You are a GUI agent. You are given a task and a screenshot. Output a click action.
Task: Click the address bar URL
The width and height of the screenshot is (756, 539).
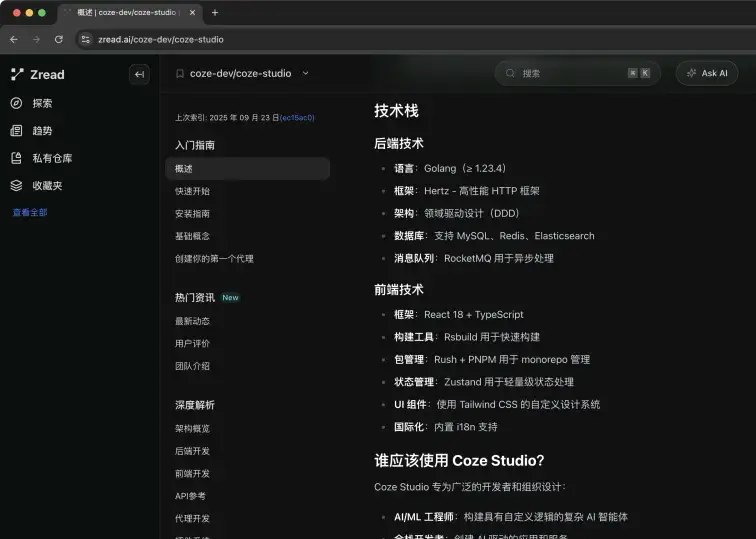click(x=161, y=40)
